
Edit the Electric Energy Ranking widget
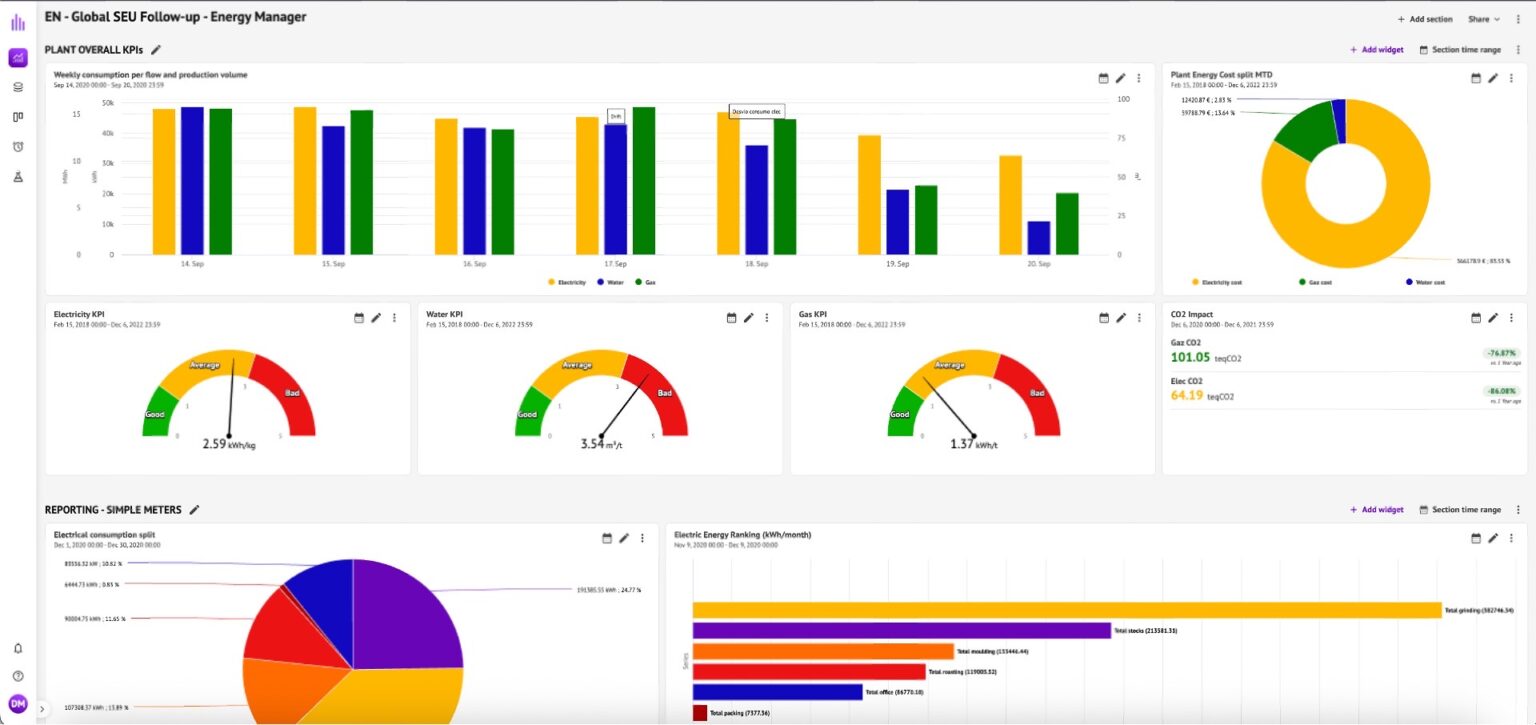[1493, 538]
